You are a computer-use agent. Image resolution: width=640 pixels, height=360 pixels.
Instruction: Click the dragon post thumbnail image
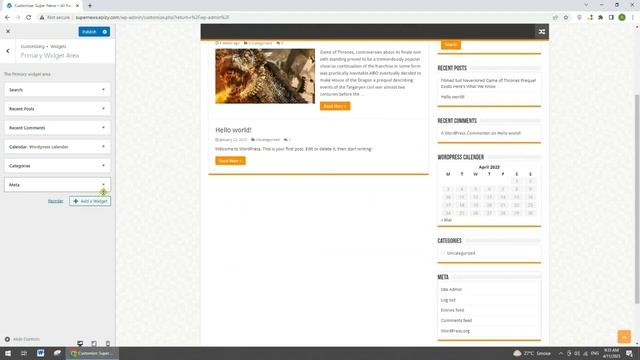tap(265, 76)
